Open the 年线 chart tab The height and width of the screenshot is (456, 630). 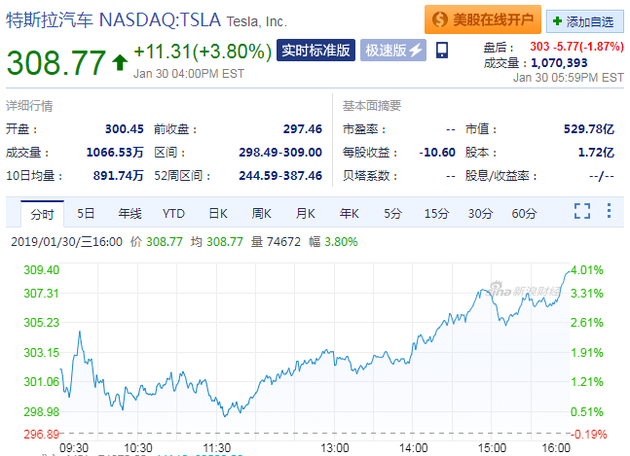[130, 213]
